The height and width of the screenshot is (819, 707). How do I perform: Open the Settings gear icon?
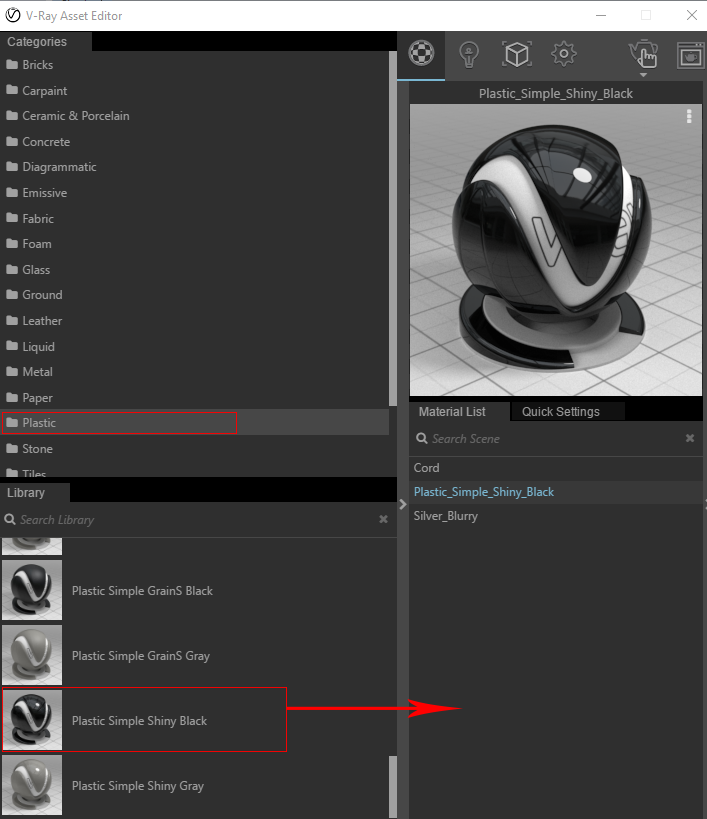563,53
